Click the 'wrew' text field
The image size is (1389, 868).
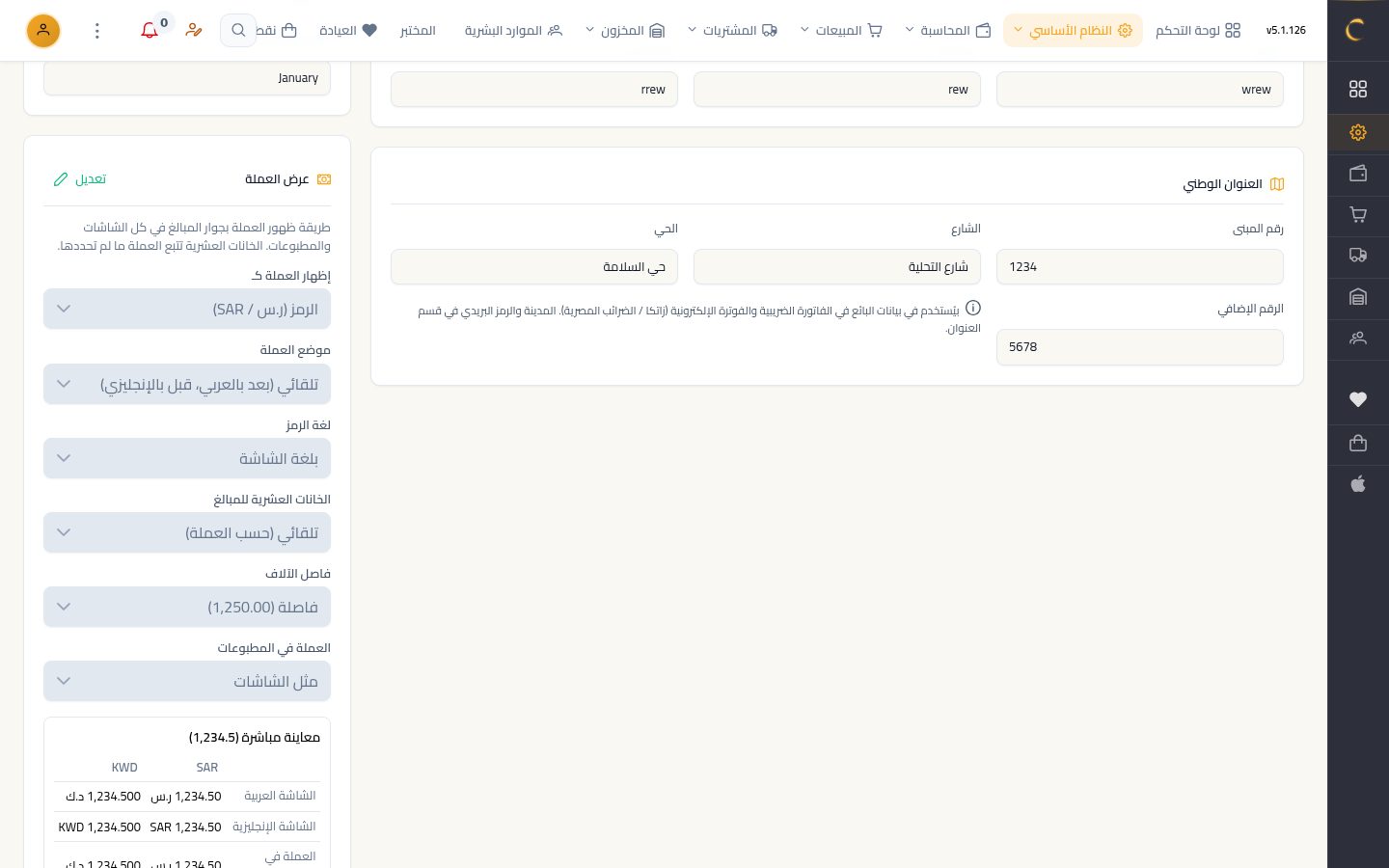click(1140, 90)
